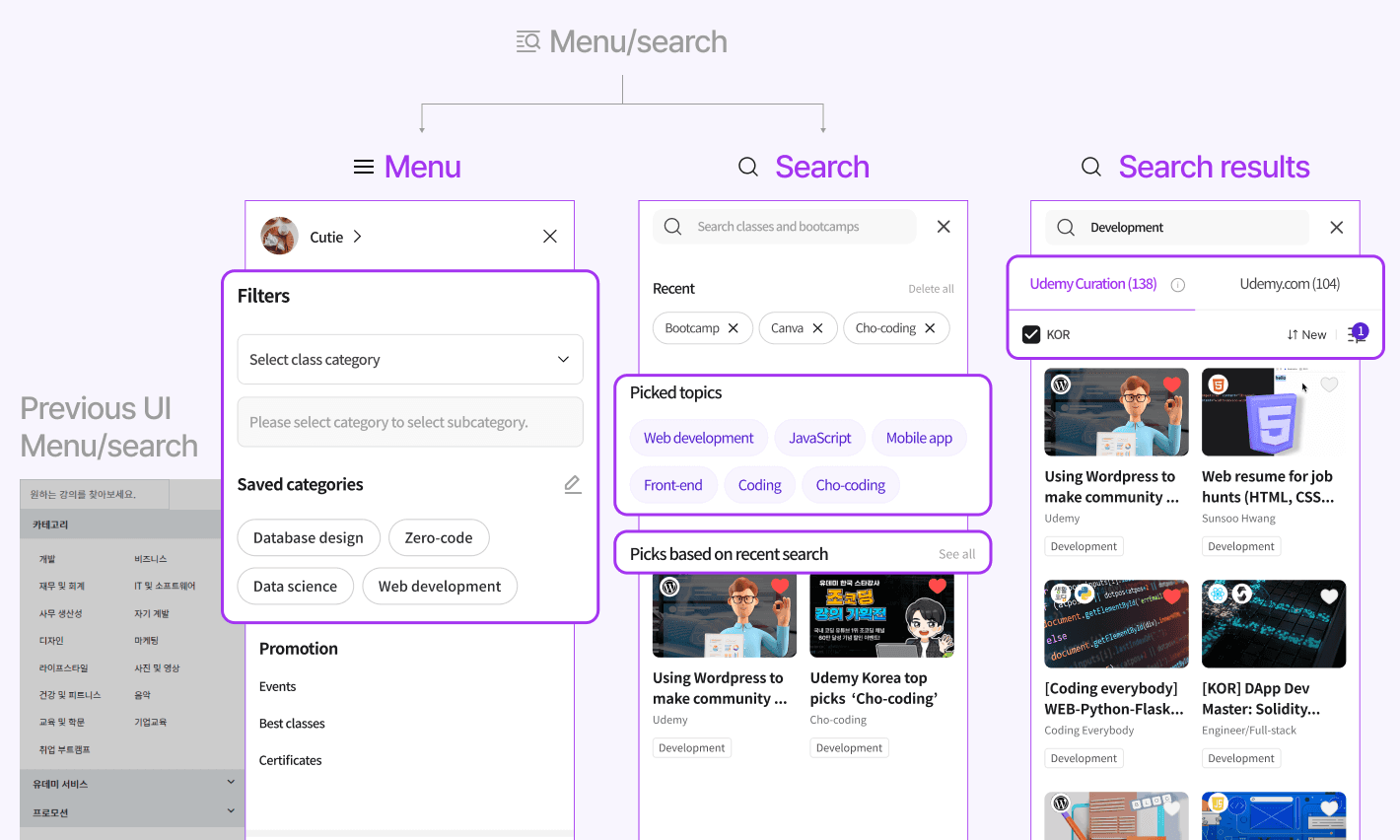The width and height of the screenshot is (1400, 840).
Task: Click the Zero-code saved category chip
Action: tap(439, 537)
